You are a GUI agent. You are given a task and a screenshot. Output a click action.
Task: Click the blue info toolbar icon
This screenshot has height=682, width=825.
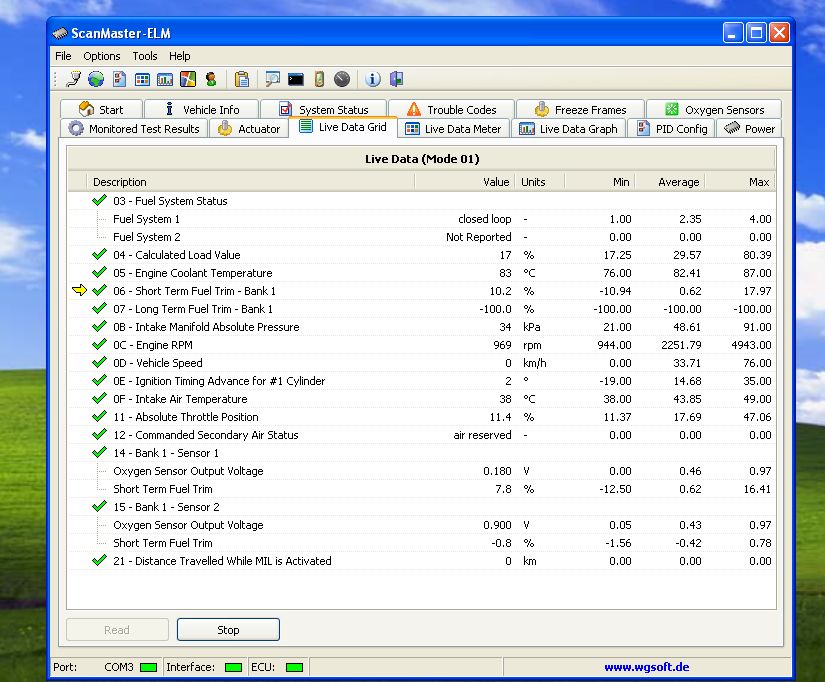pyautogui.click(x=373, y=79)
